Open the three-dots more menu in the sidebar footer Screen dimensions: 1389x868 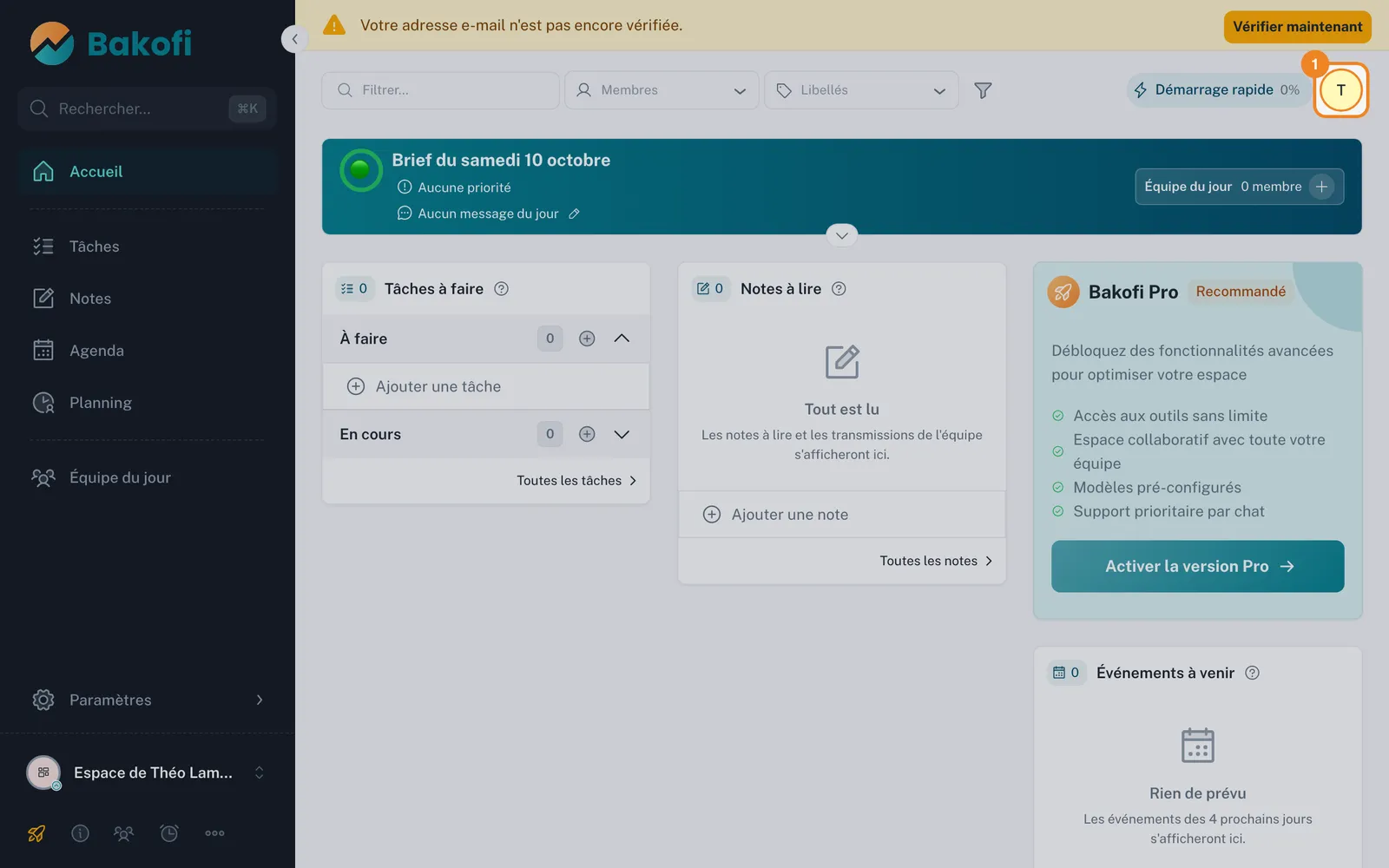[x=214, y=833]
